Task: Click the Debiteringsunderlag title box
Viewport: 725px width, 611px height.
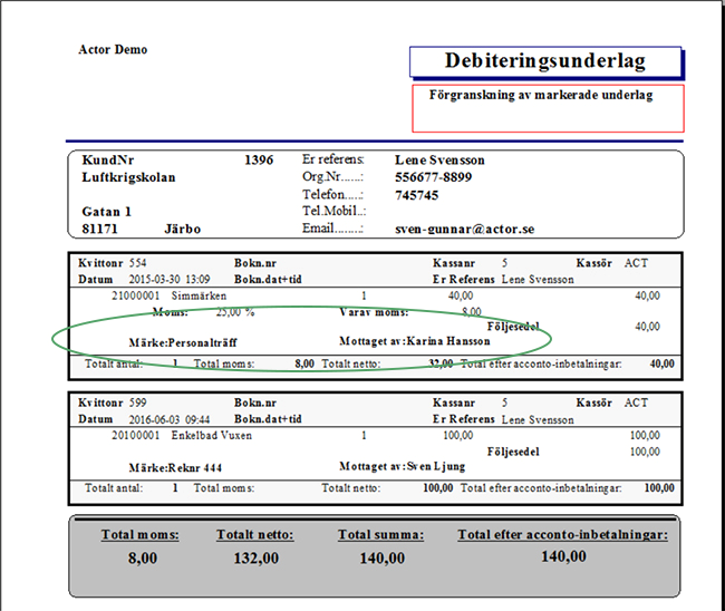Action: click(546, 62)
